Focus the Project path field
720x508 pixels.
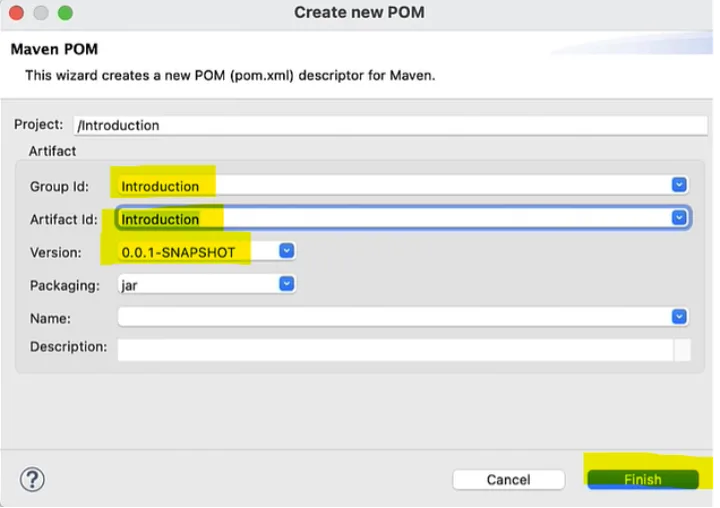[390, 125]
